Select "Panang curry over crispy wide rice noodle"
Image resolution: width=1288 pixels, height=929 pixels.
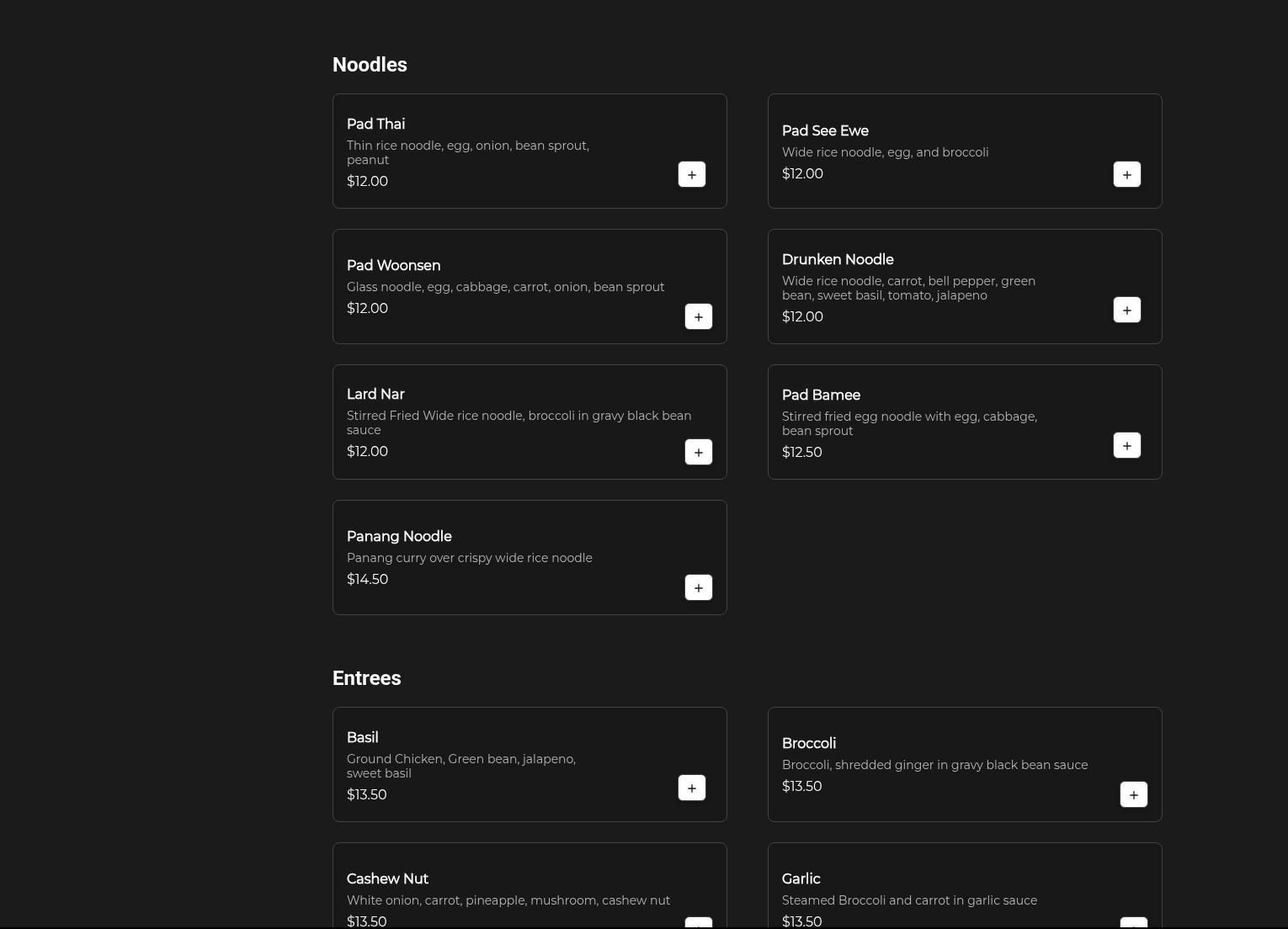click(x=469, y=558)
